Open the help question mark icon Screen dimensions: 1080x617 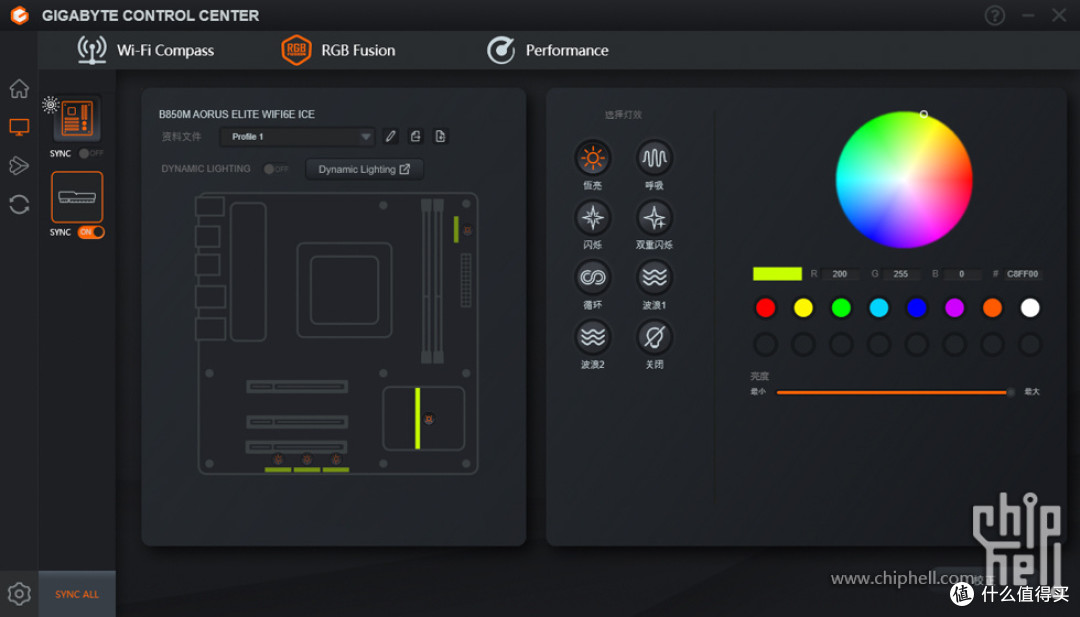(995, 15)
